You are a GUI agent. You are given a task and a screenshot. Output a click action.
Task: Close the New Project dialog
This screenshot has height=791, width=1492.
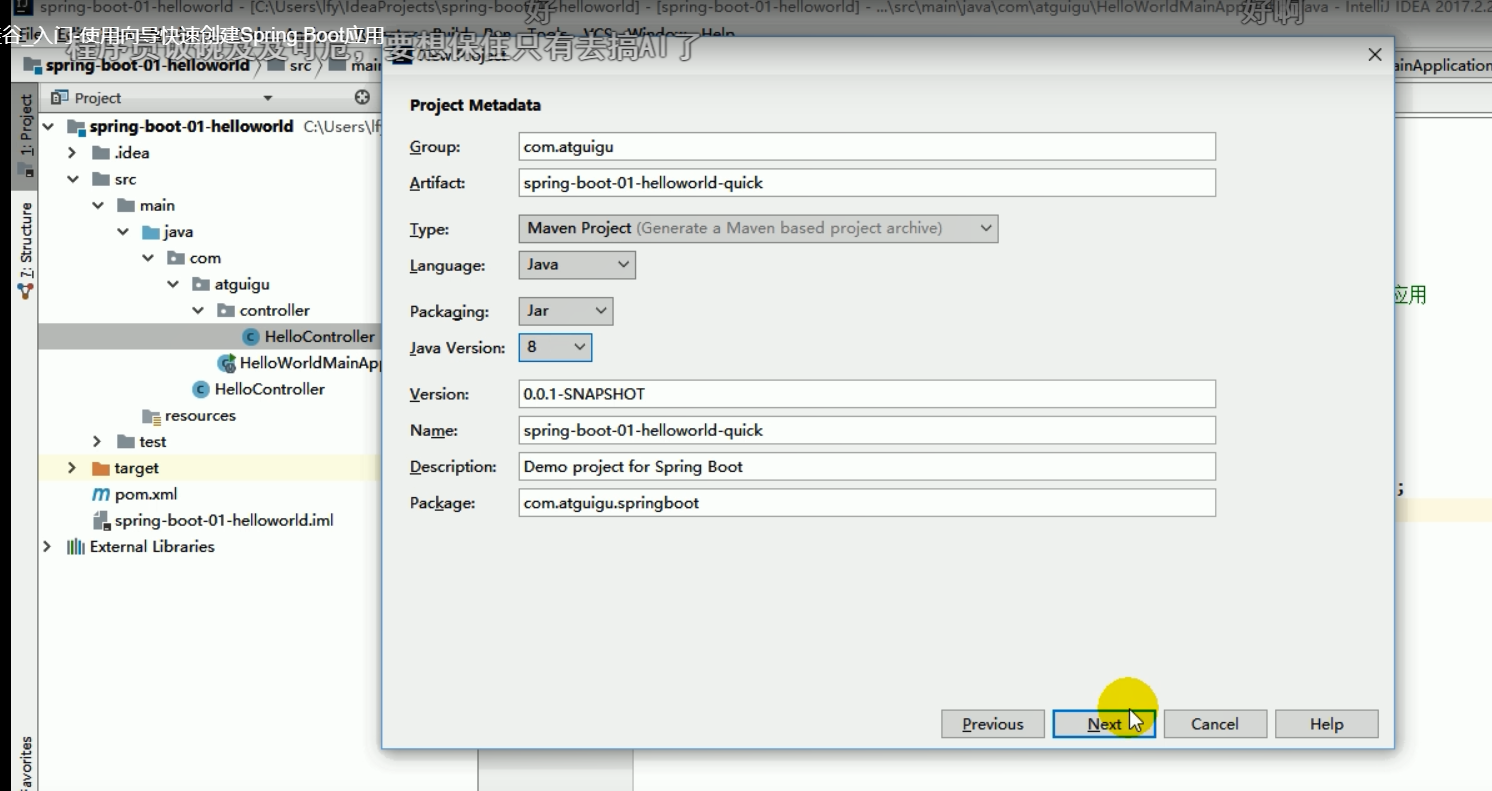[x=1375, y=55]
